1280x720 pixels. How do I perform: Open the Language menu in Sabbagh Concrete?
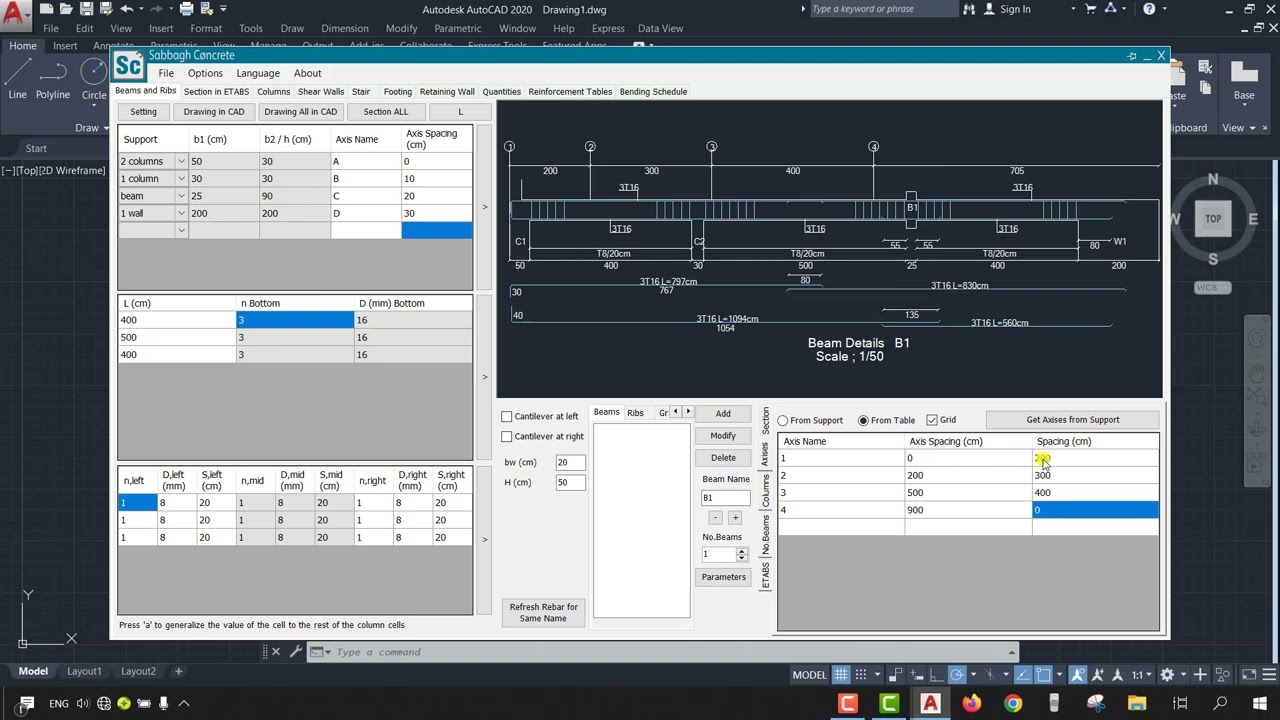pyautogui.click(x=258, y=73)
